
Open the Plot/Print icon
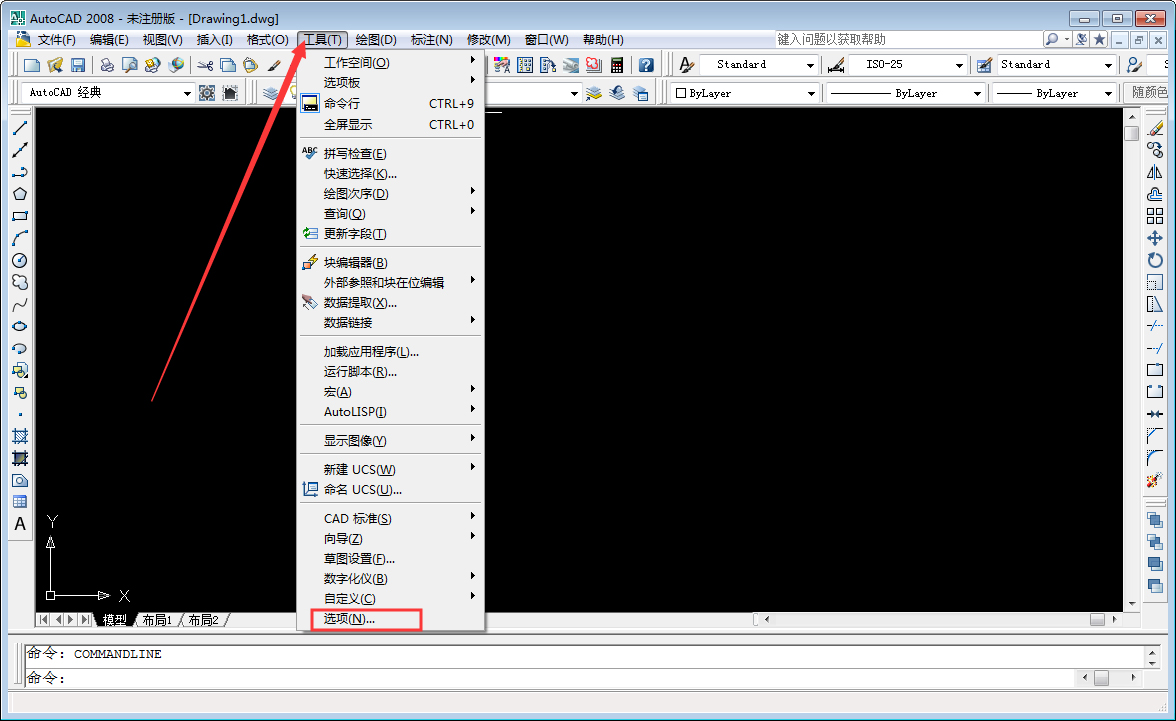107,65
